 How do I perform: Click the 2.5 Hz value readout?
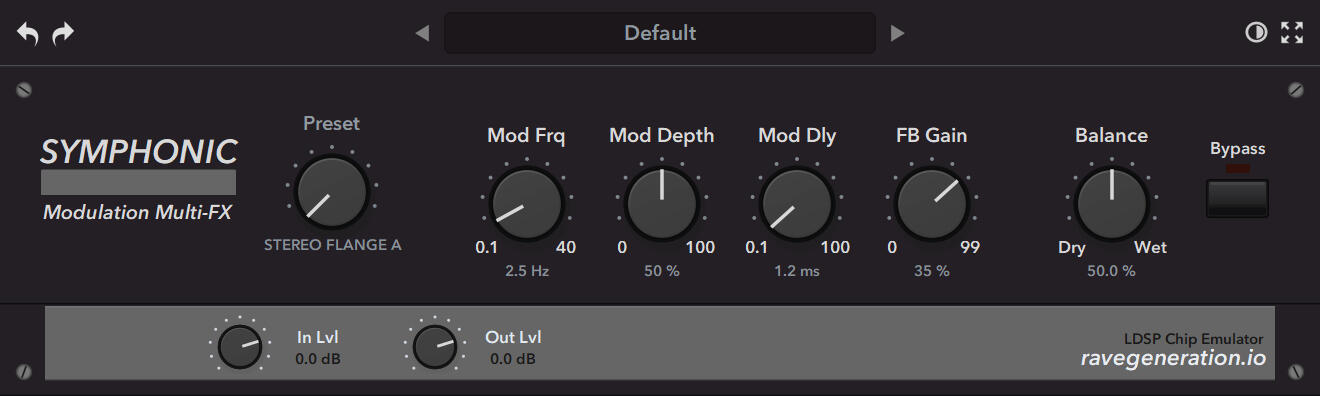[527, 271]
